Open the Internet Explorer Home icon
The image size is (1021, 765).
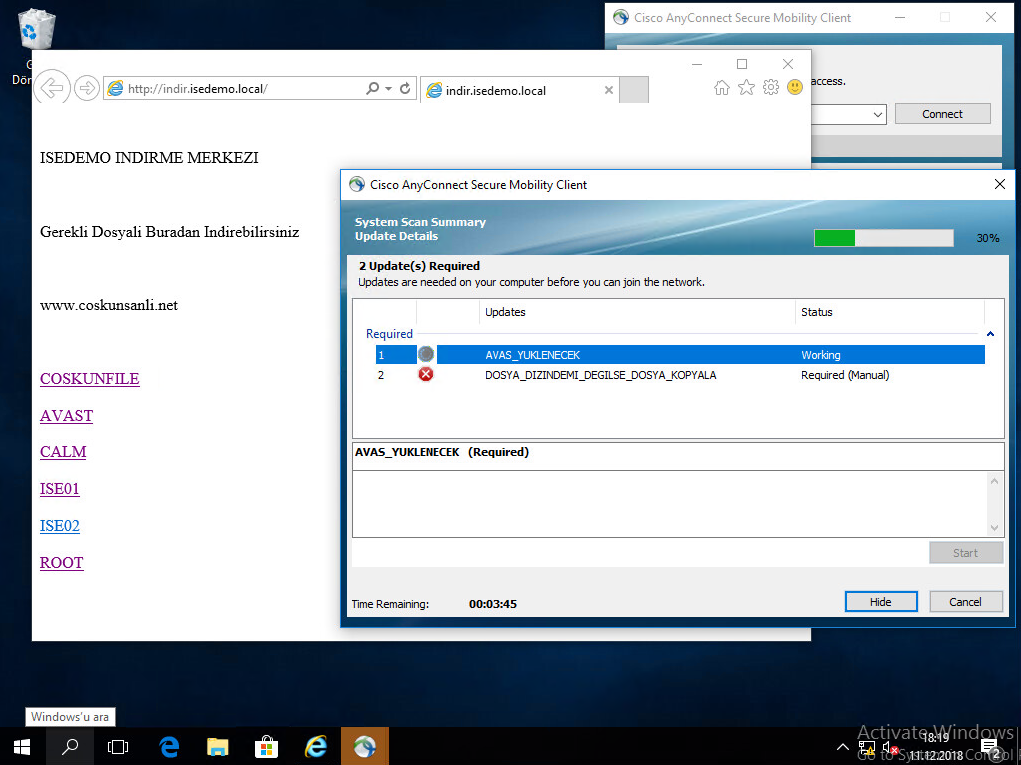721,87
